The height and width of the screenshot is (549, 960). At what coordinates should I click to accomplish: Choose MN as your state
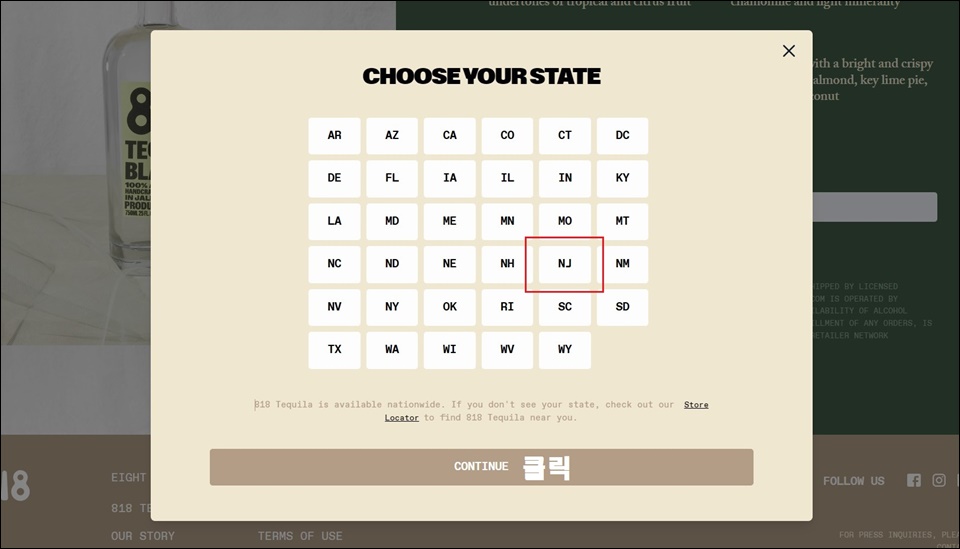pyautogui.click(x=507, y=222)
